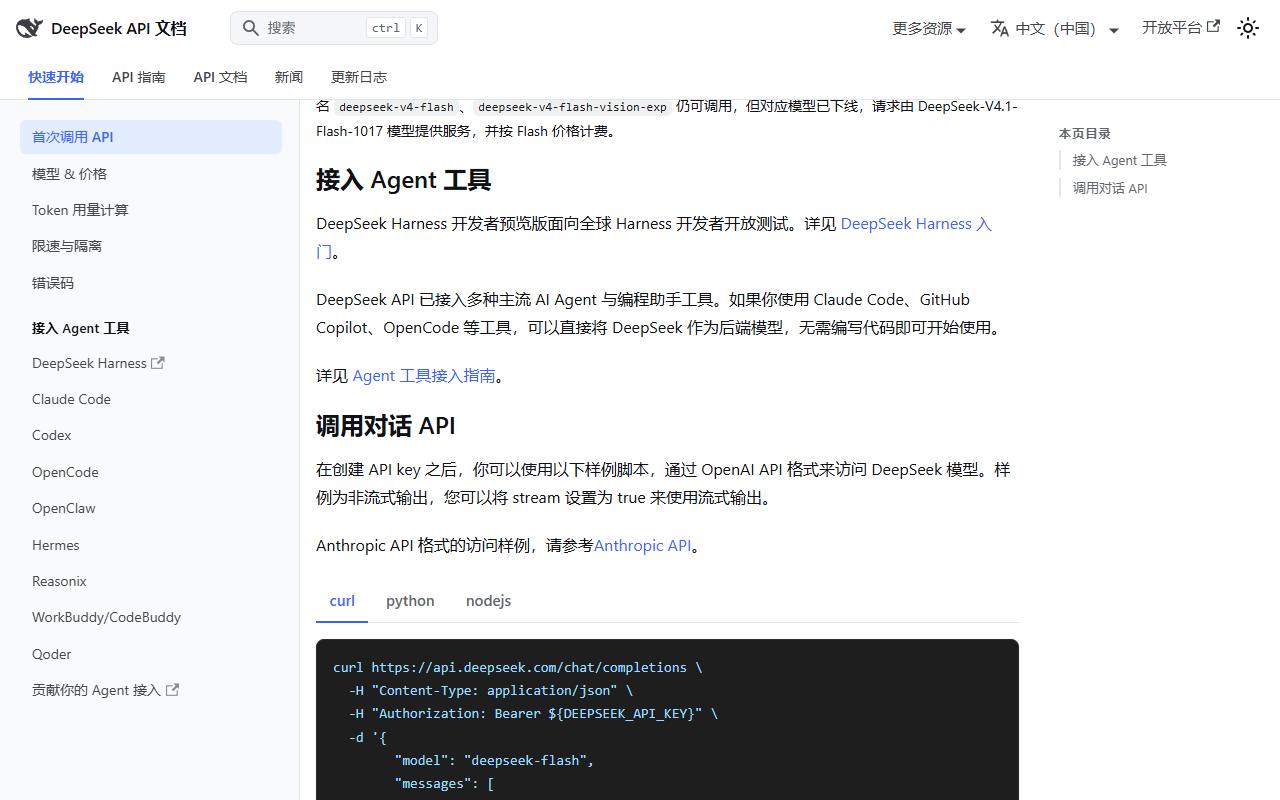Select the curl code tab
Image resolution: width=1280 pixels, height=800 pixels.
pos(342,601)
